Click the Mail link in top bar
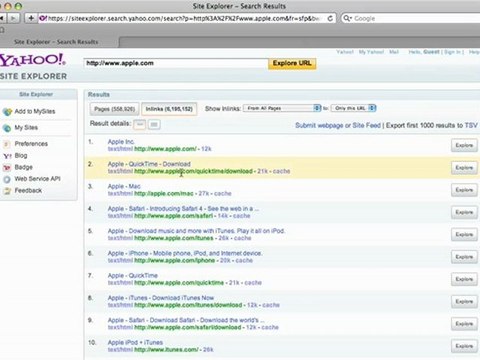The width and height of the screenshot is (480, 360). pyautogui.click(x=394, y=52)
